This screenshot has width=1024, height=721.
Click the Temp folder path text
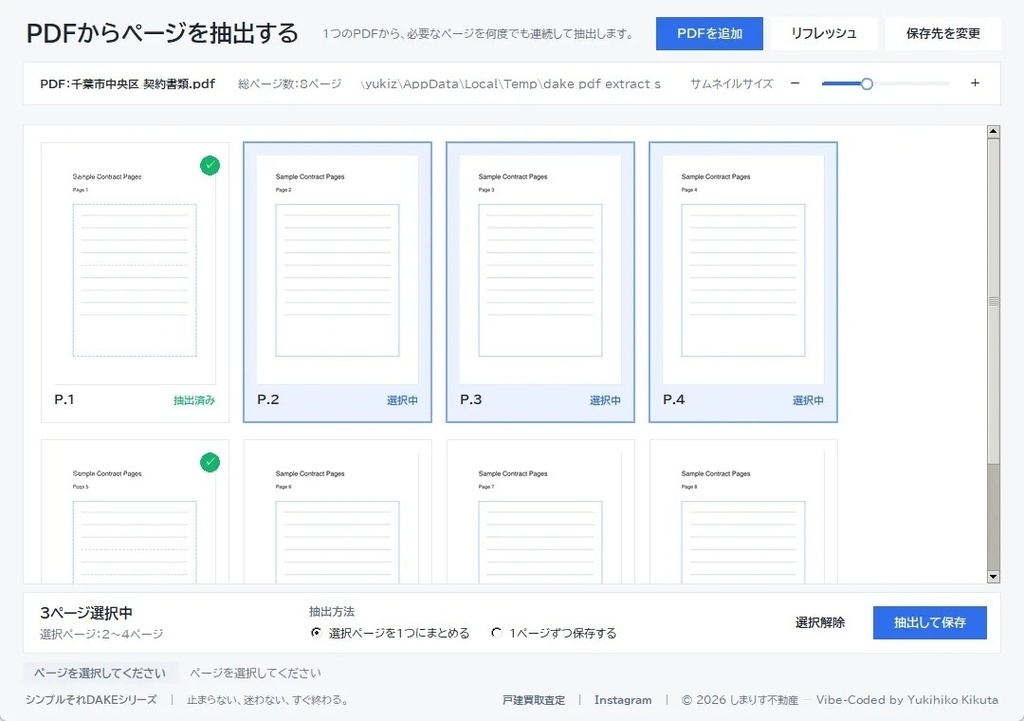click(x=511, y=84)
